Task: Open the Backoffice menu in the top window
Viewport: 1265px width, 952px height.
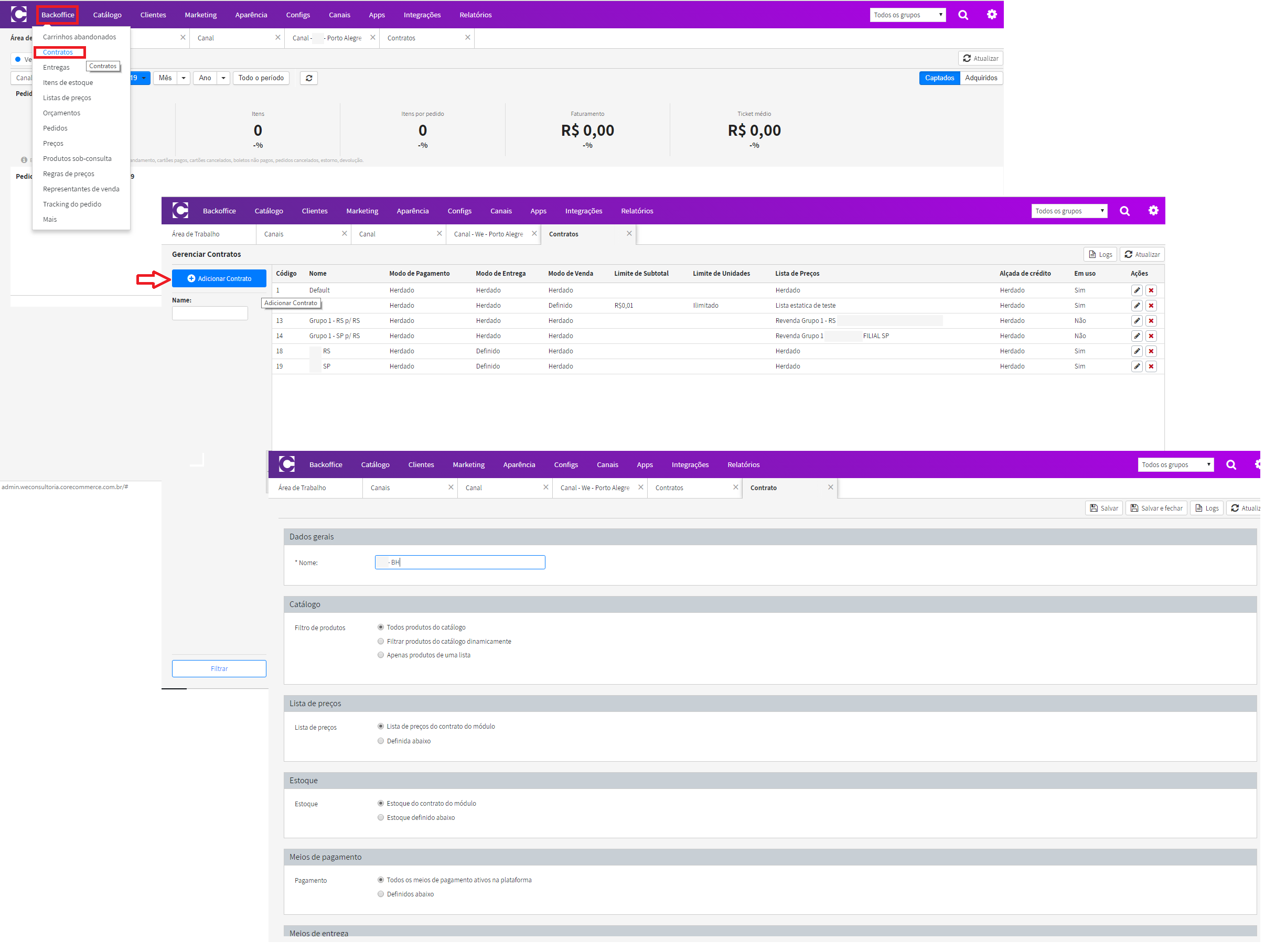Action: [58, 15]
